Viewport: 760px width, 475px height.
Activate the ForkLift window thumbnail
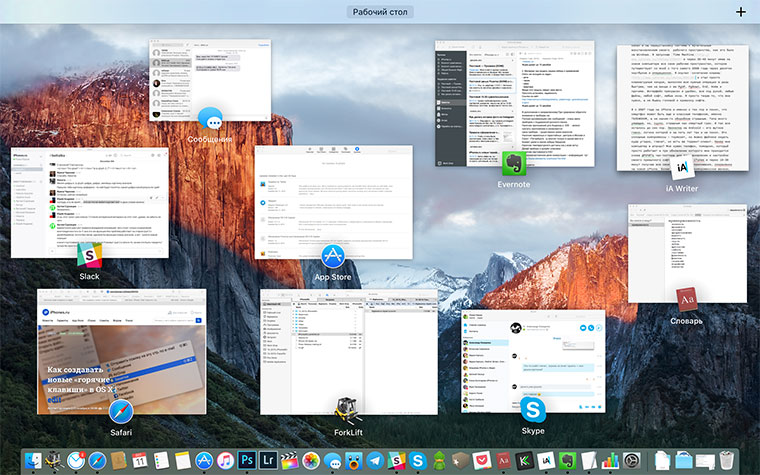pyautogui.click(x=348, y=352)
